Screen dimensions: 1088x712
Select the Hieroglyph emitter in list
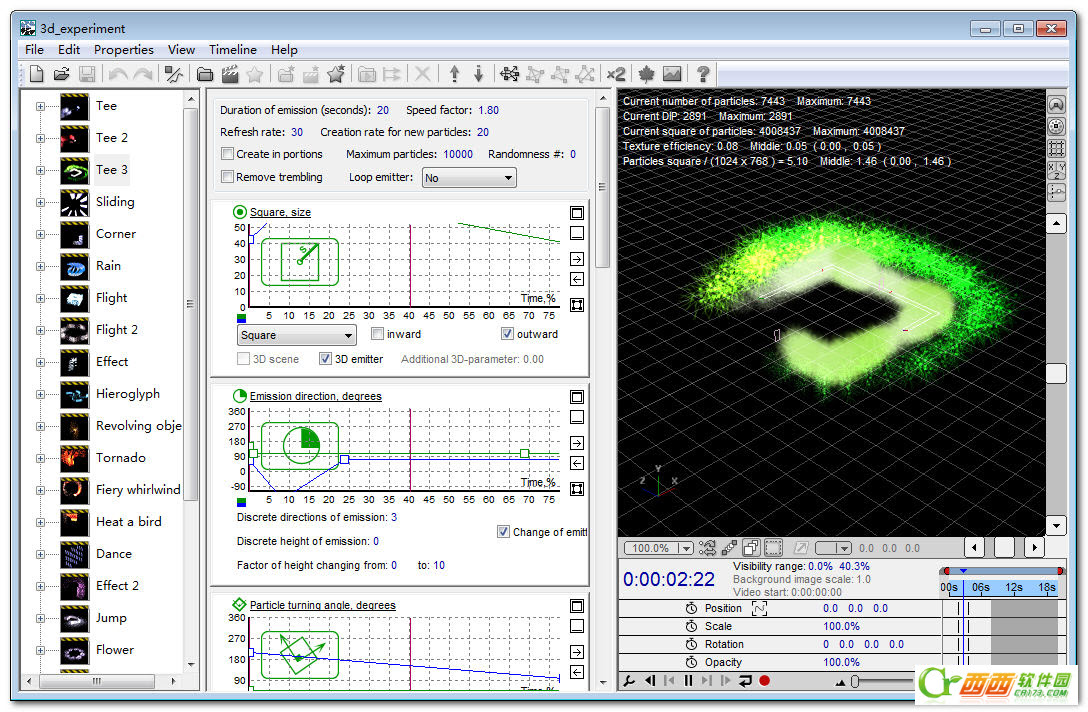click(127, 394)
